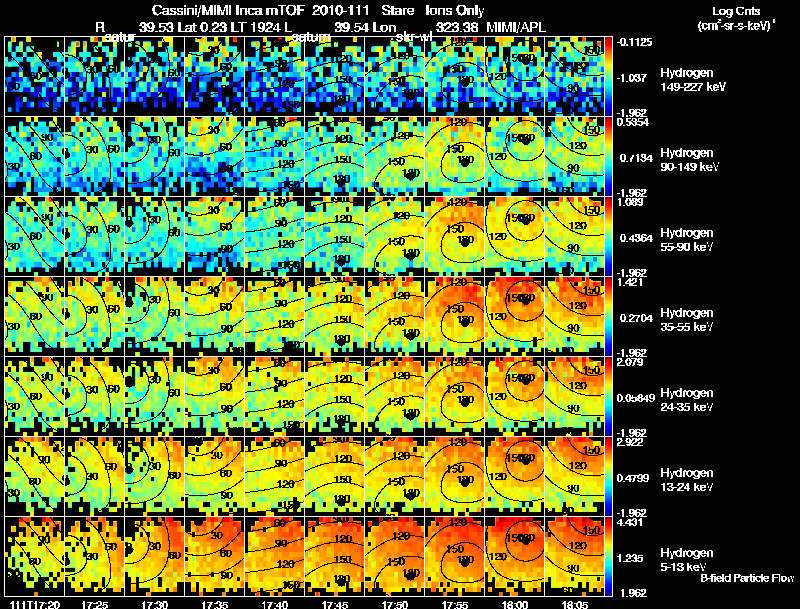Select the 0.7134 color scale value
Viewport: 800px width, 609px height.
[x=636, y=158]
